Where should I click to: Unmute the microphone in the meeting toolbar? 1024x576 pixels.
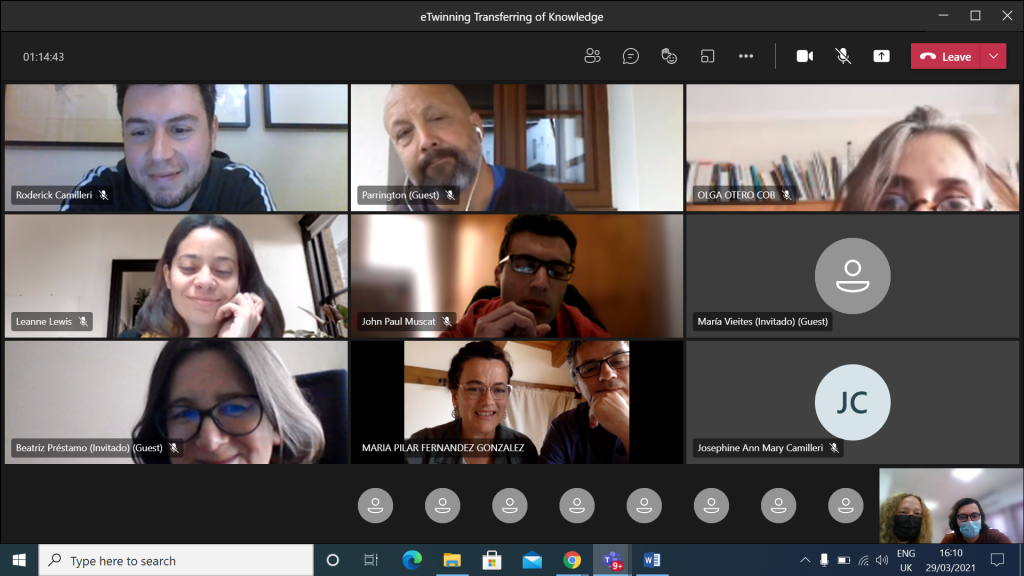(x=843, y=56)
